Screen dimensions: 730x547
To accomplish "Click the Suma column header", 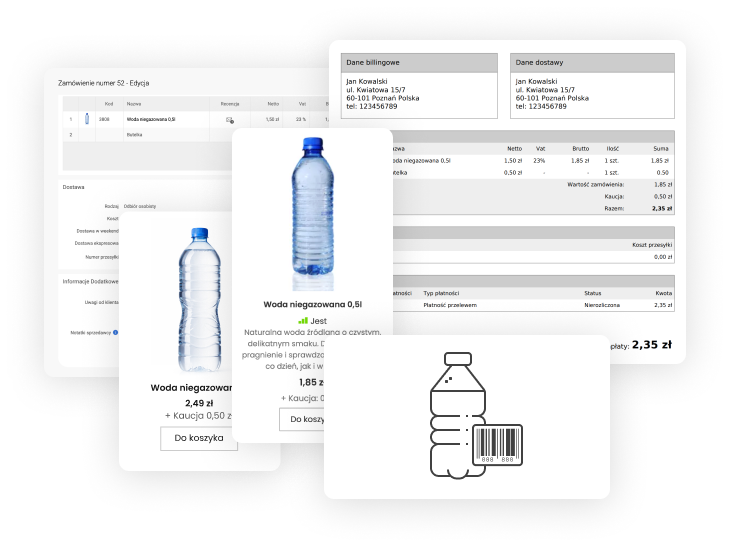I will (661, 149).
